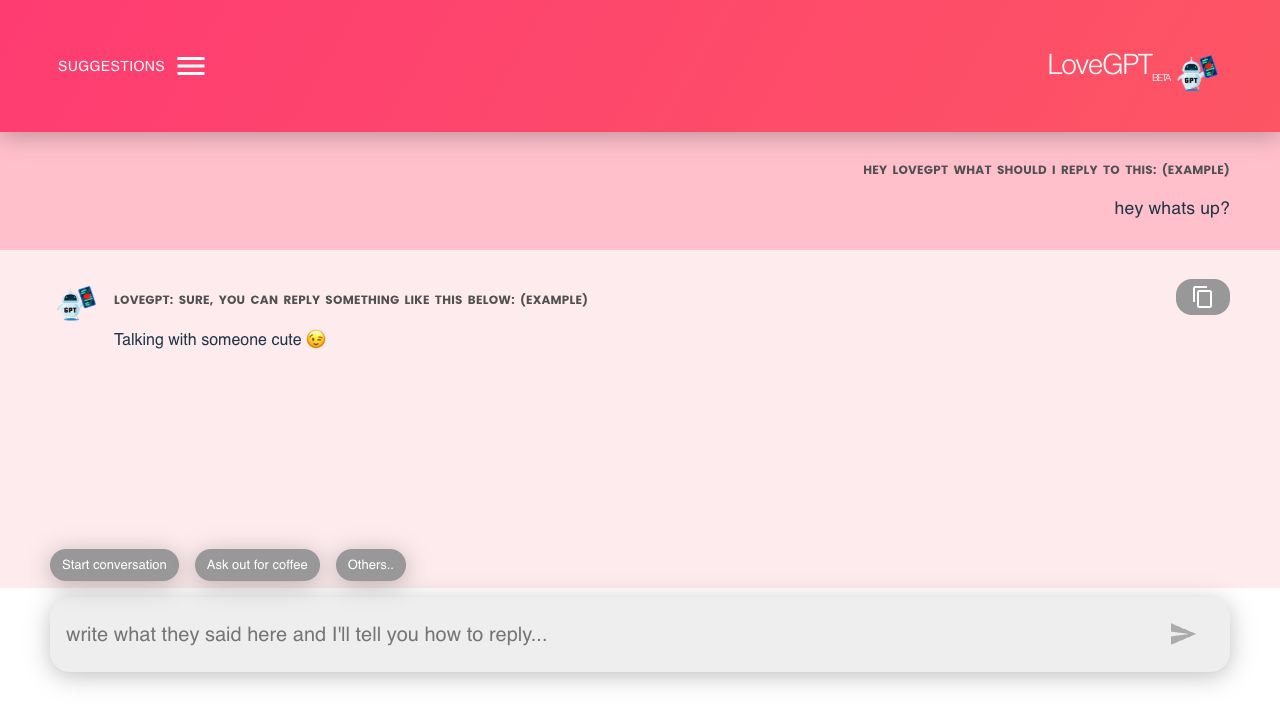Select the Start conversation chip
The height and width of the screenshot is (720, 1280).
pos(114,565)
